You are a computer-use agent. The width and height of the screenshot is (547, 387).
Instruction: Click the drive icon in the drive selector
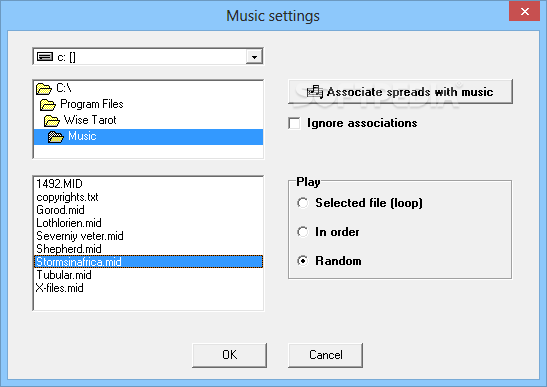pyautogui.click(x=45, y=57)
